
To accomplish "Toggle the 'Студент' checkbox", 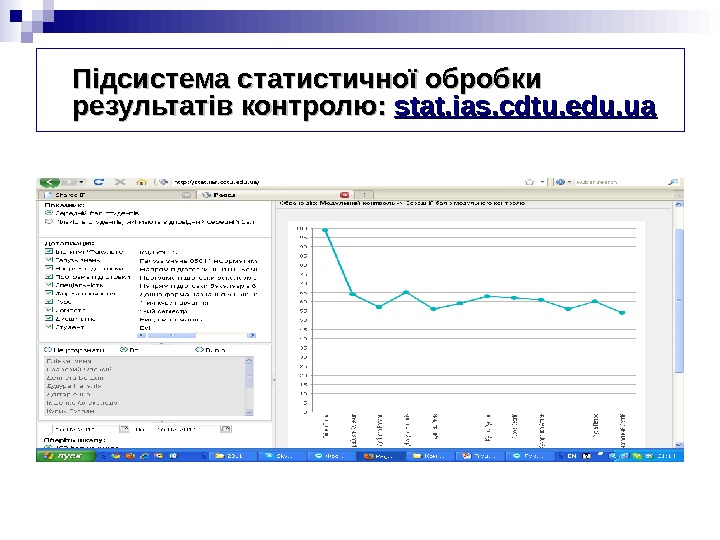I will (x=49, y=327).
